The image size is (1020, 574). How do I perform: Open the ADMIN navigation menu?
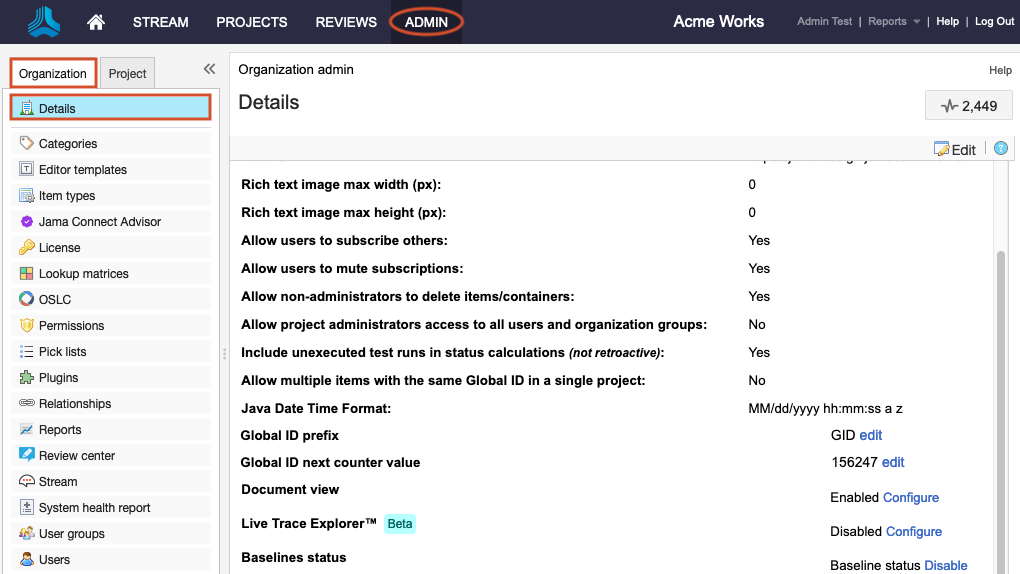pyautogui.click(x=426, y=22)
